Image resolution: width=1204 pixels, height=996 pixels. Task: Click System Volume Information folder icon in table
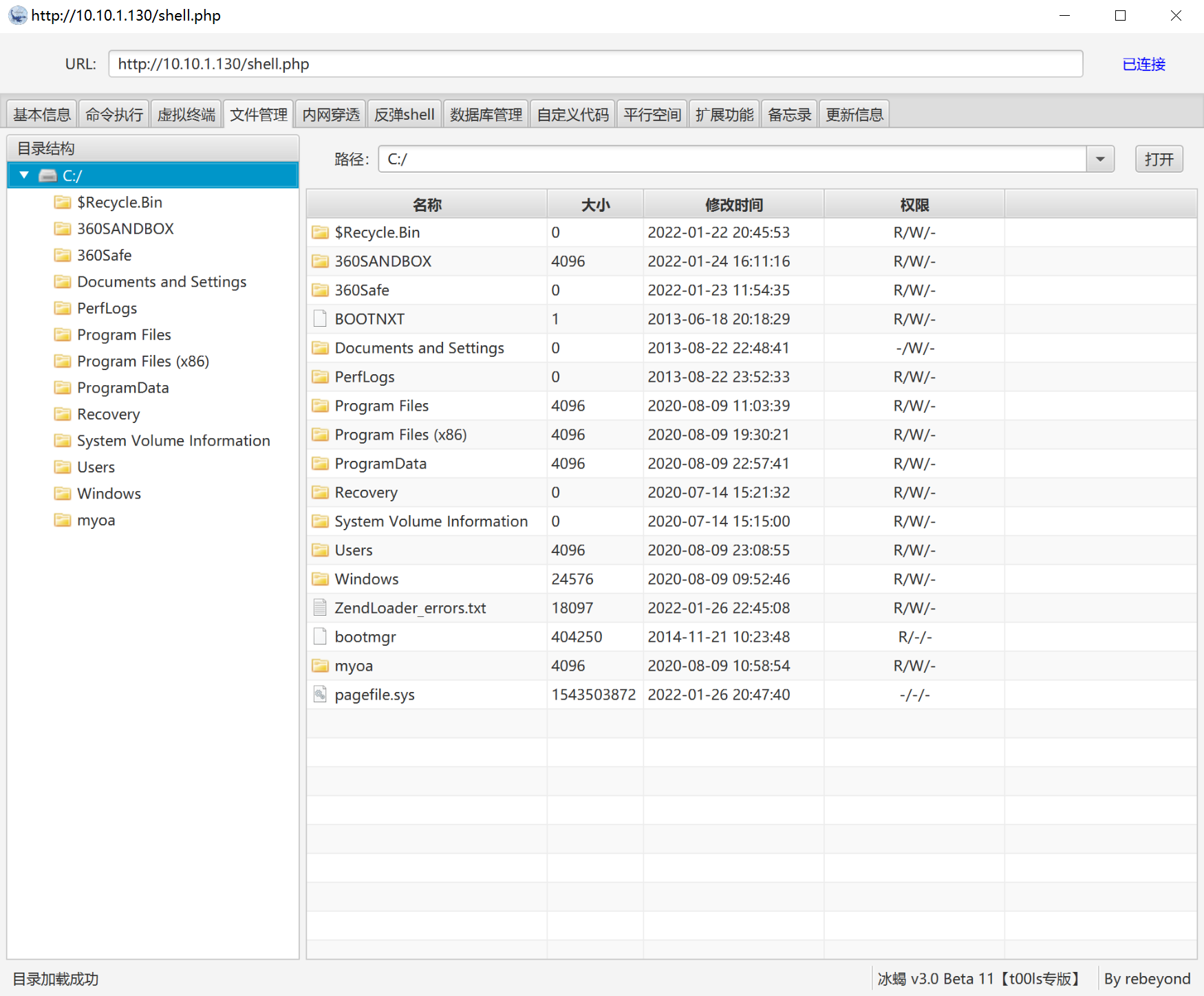click(320, 521)
